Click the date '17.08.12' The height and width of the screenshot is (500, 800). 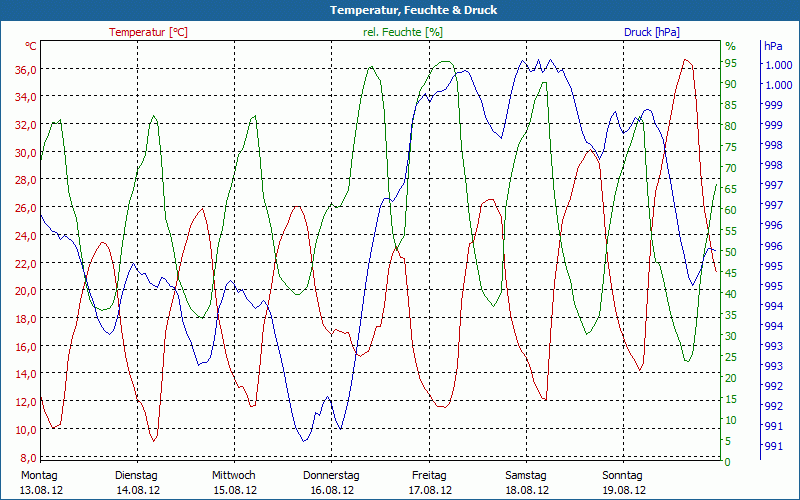click(x=430, y=490)
